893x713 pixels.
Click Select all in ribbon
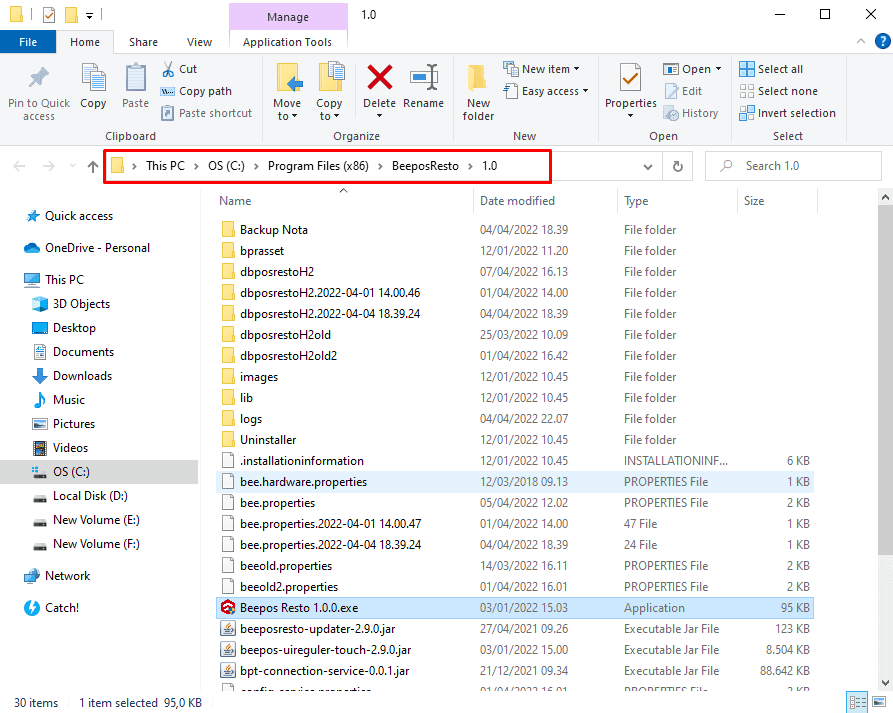coord(771,69)
